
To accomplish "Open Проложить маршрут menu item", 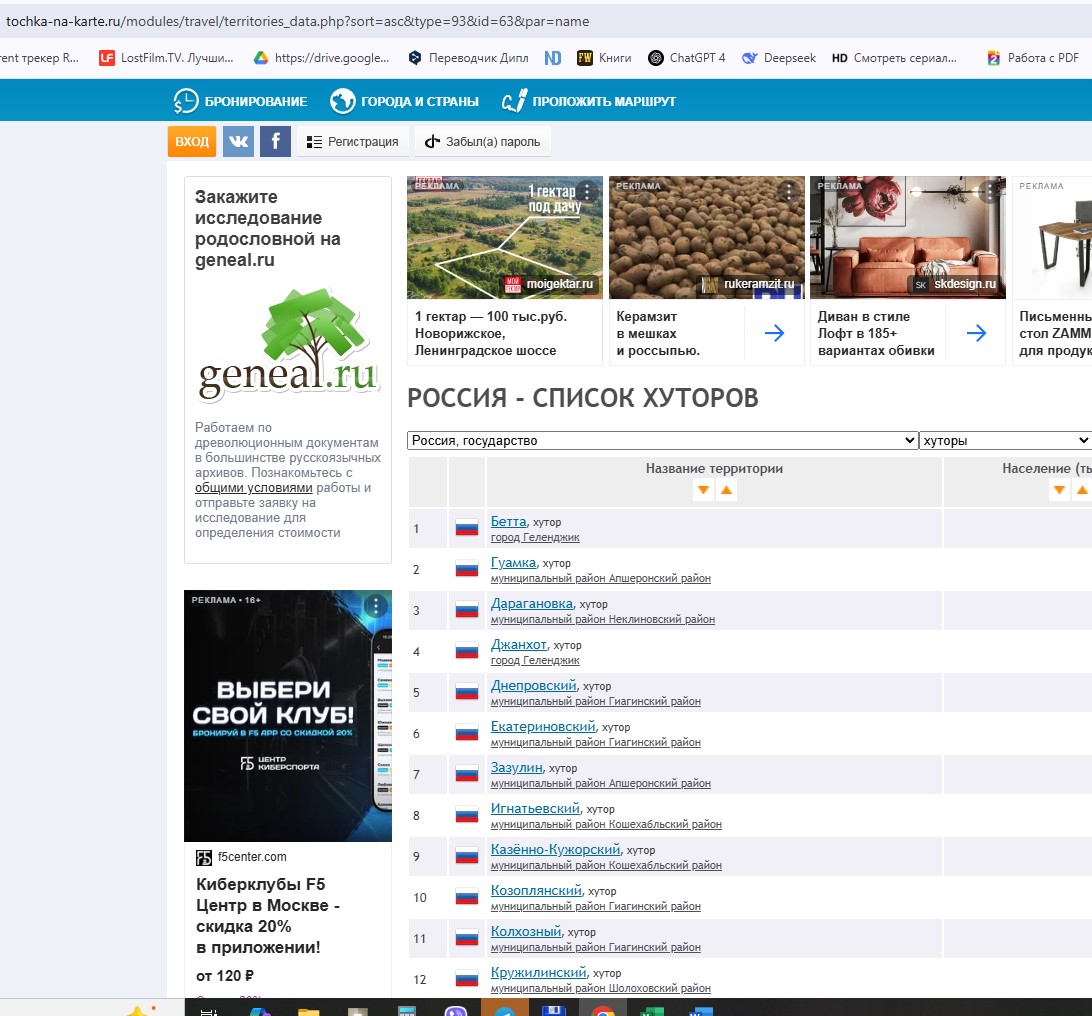I will pyautogui.click(x=588, y=102).
